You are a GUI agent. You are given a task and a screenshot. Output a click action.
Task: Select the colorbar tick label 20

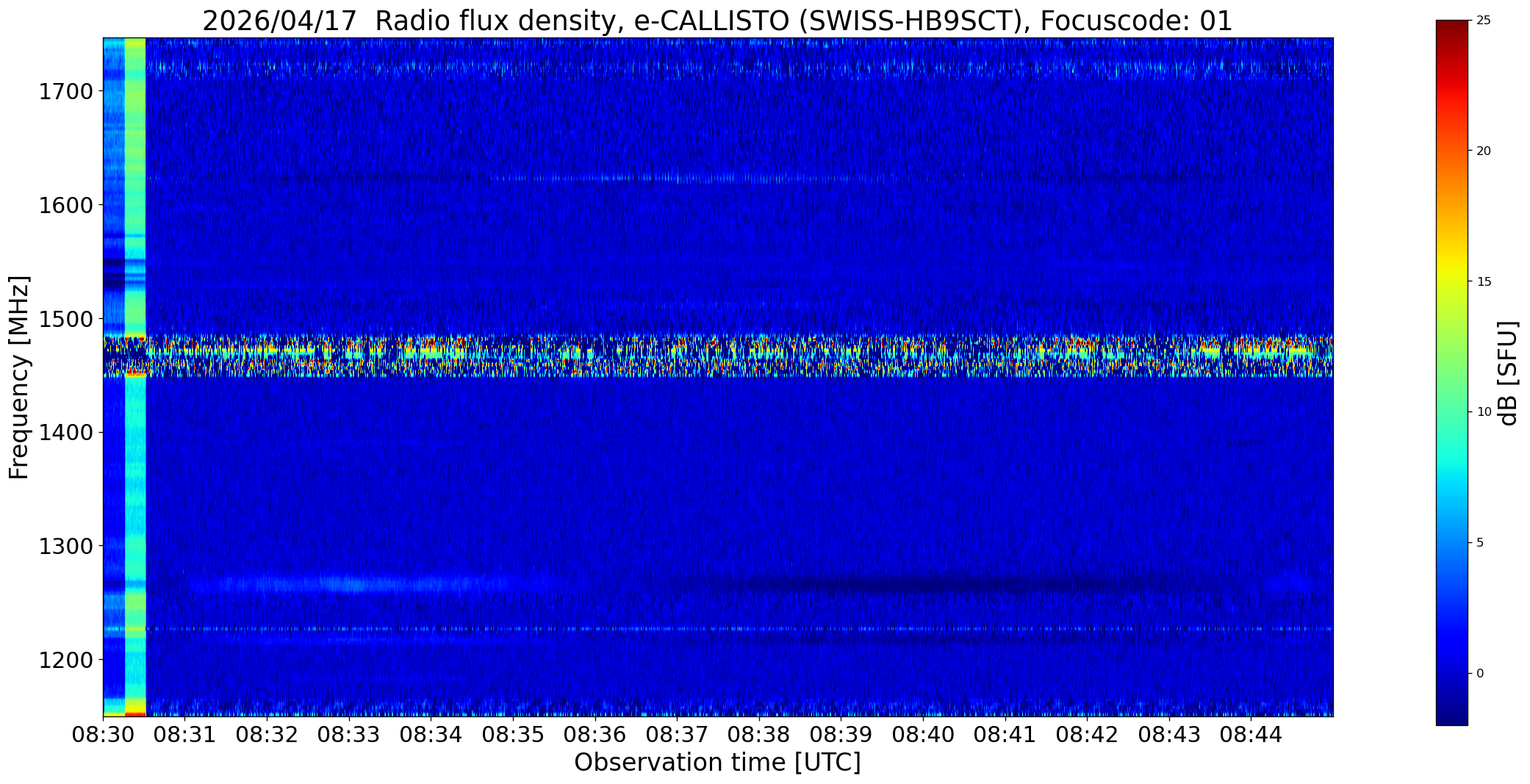click(x=1484, y=151)
